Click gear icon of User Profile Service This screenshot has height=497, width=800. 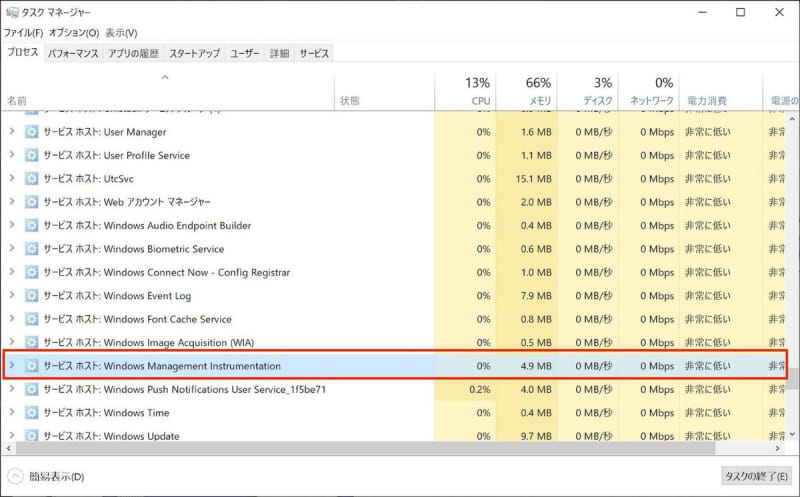click(x=32, y=156)
